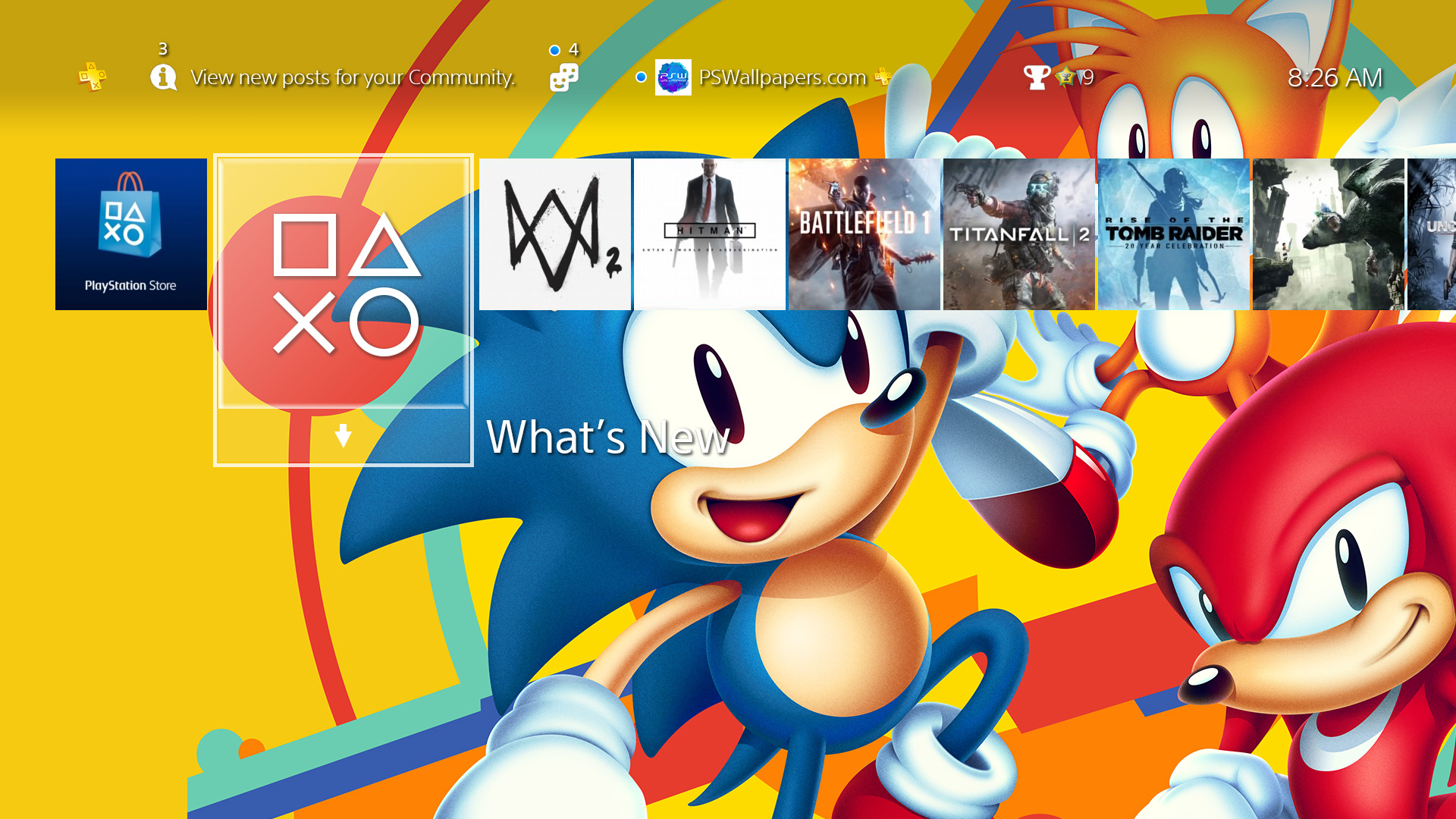Click the online status dot beside profile

point(641,77)
